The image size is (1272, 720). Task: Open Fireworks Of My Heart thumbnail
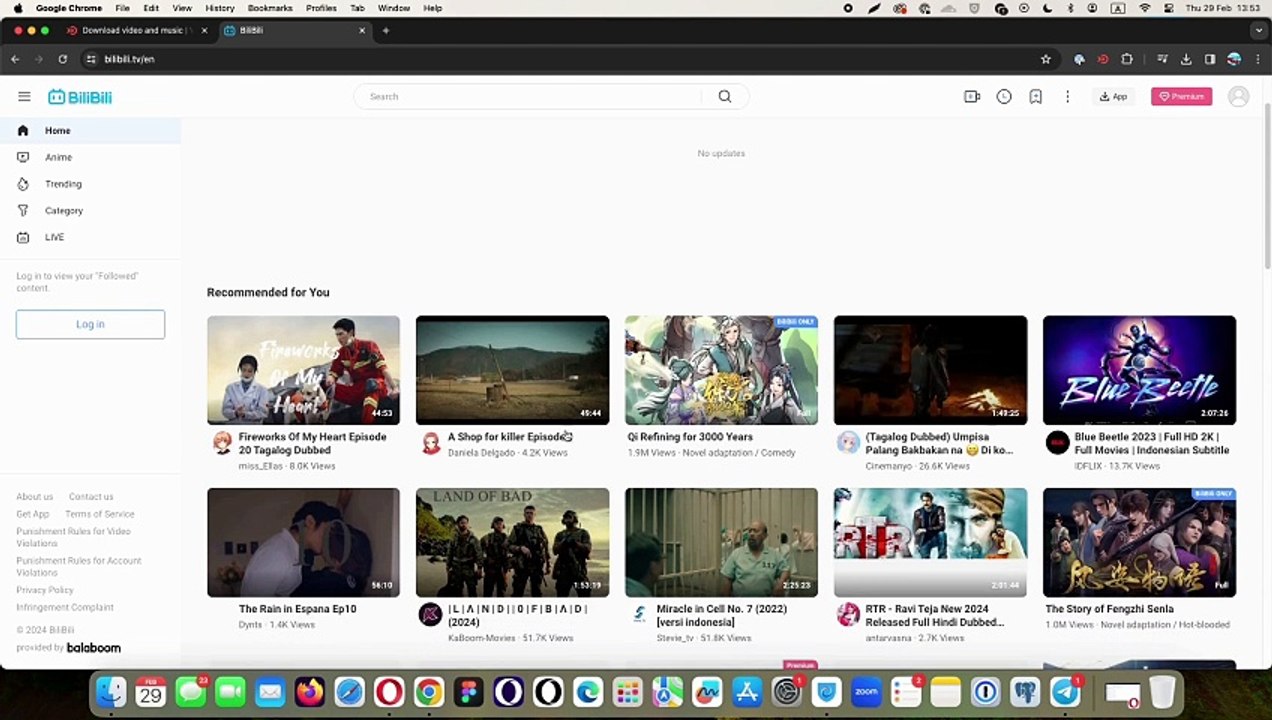303,370
